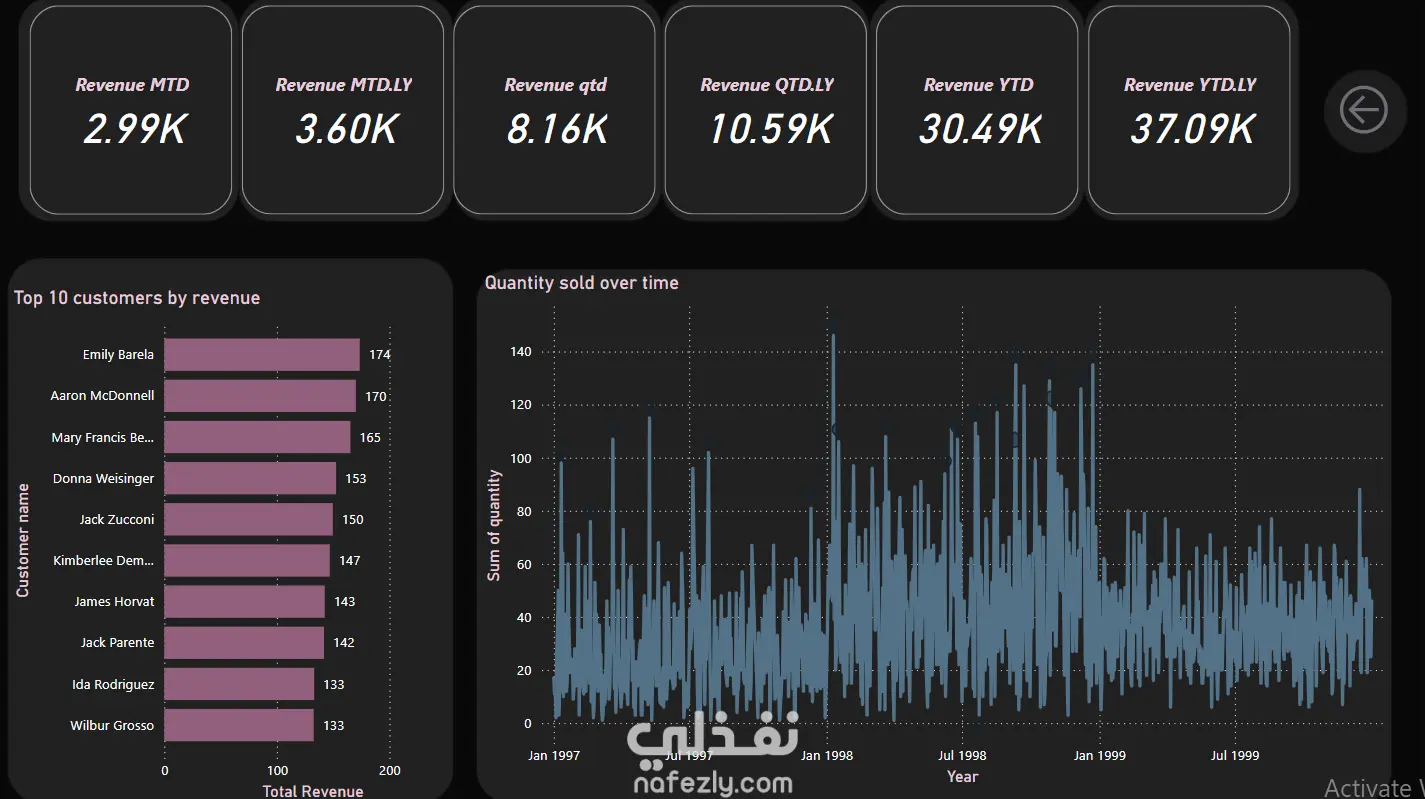Select Donna Weisinger's revenue bar
This screenshot has height=799, width=1425.
click(250, 478)
